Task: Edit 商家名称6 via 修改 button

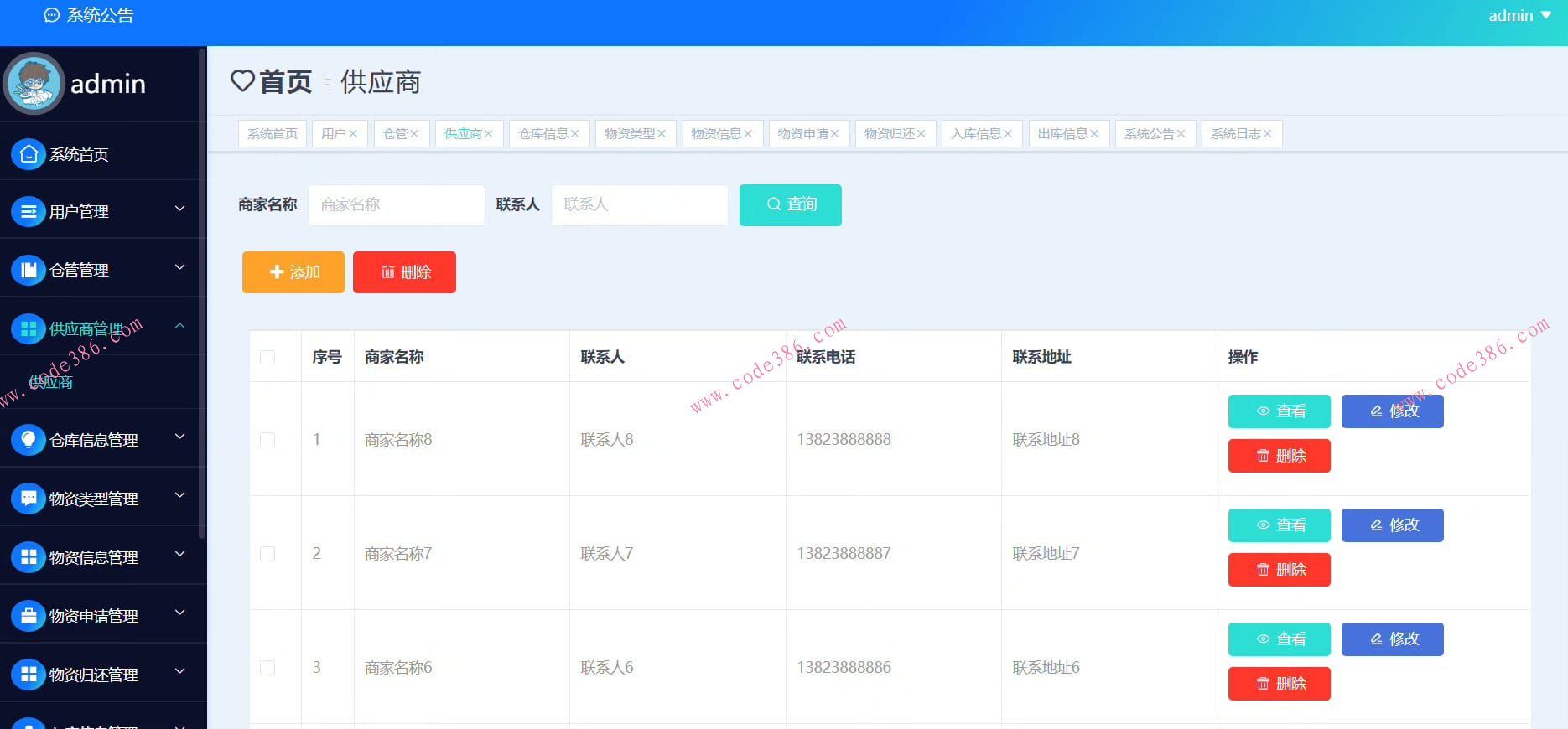Action: 1393,639
